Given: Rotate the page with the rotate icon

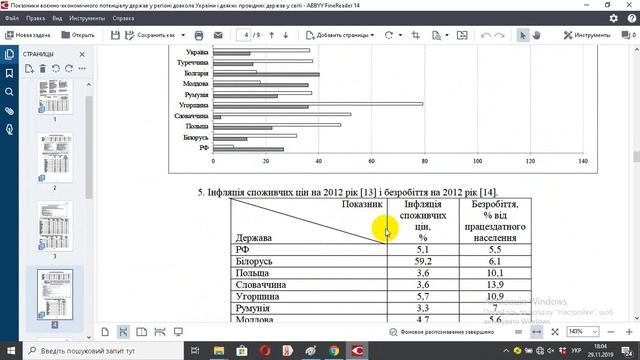Looking at the screenshot, I should pos(389,36).
